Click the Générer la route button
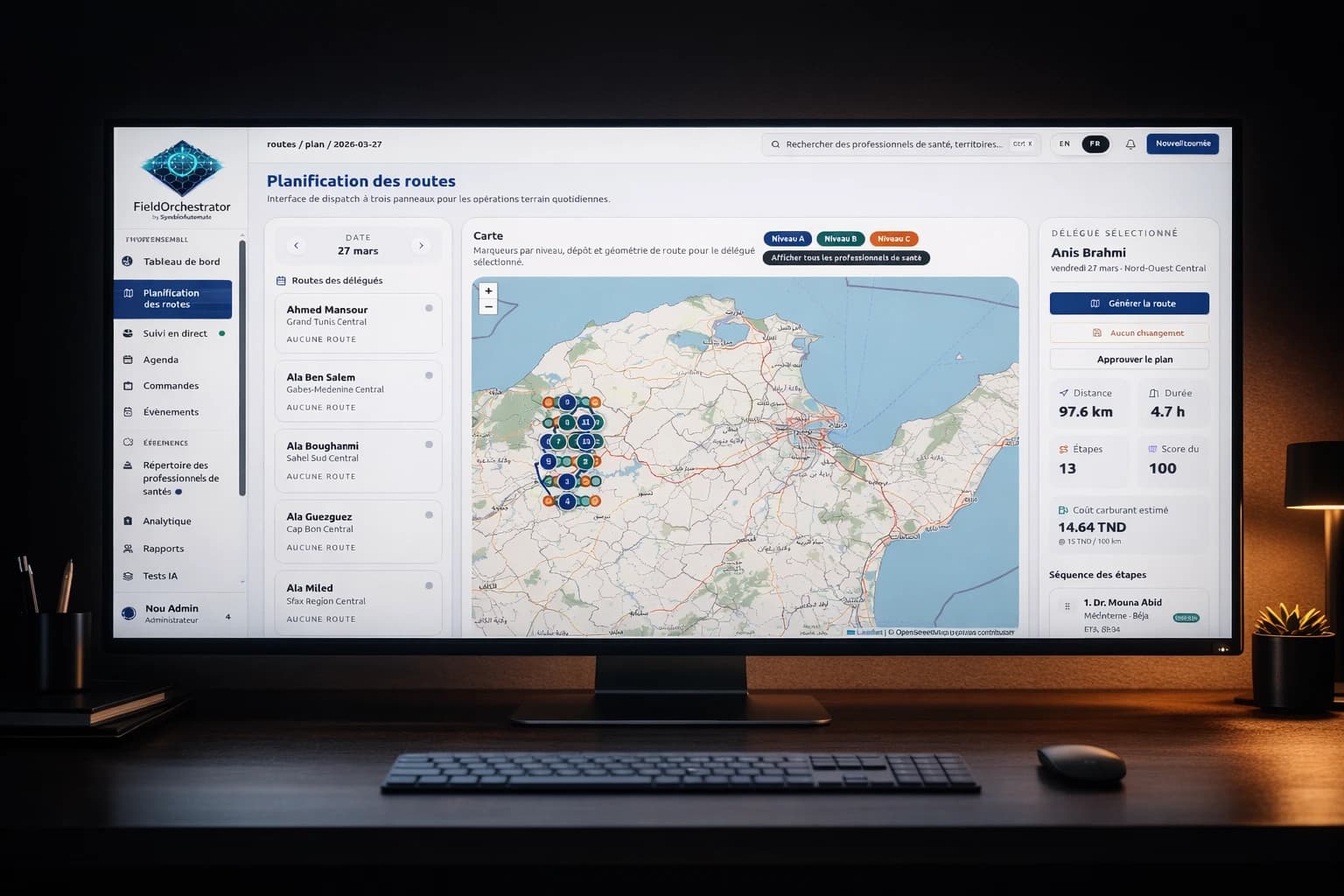This screenshot has height=896, width=1344. point(1129,303)
